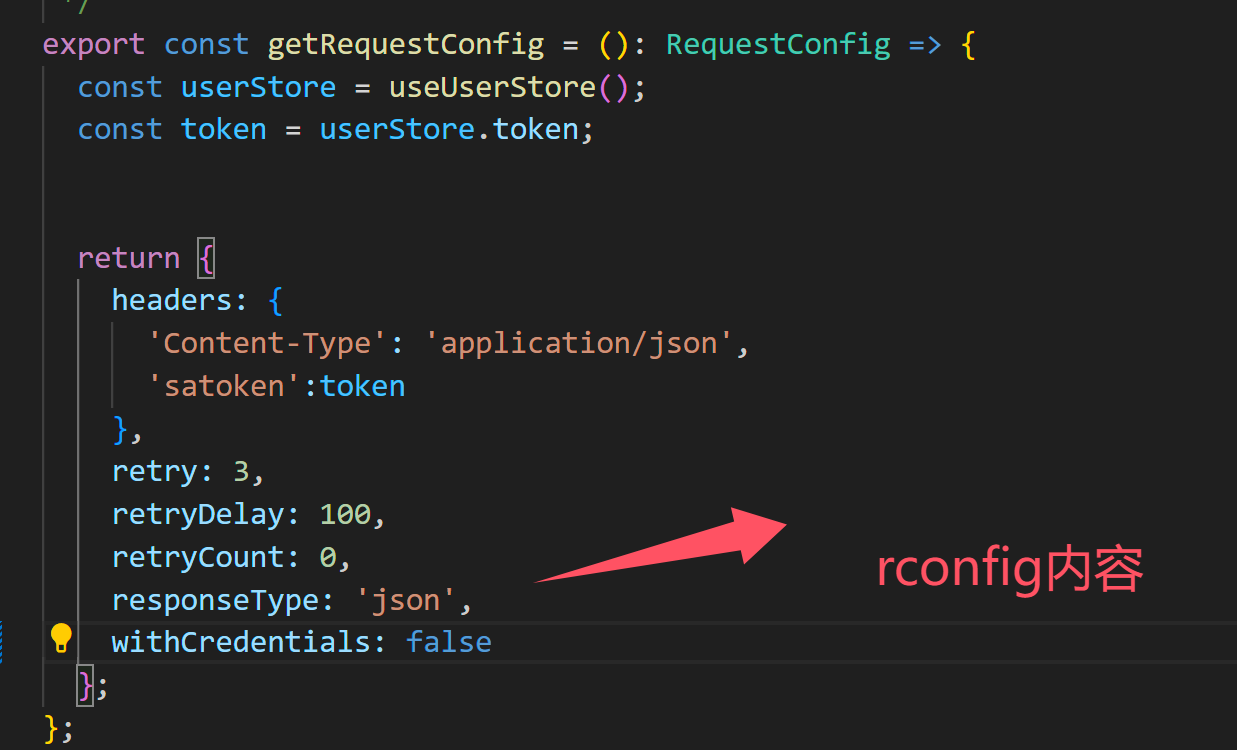This screenshot has width=1237, height=750.
Task: Click the 'satoken' key string
Action: (x=225, y=386)
